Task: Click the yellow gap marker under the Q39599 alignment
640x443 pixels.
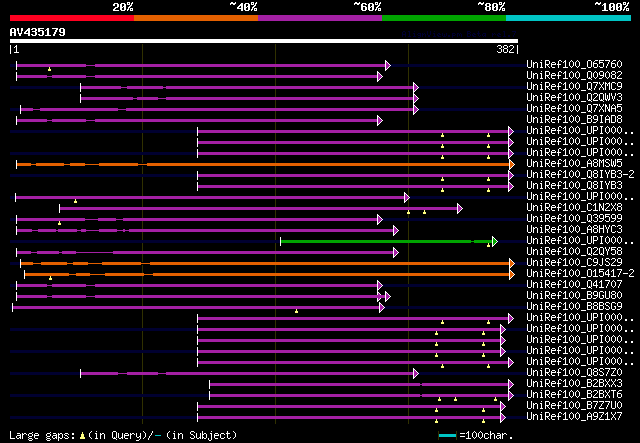Action: pos(60,223)
